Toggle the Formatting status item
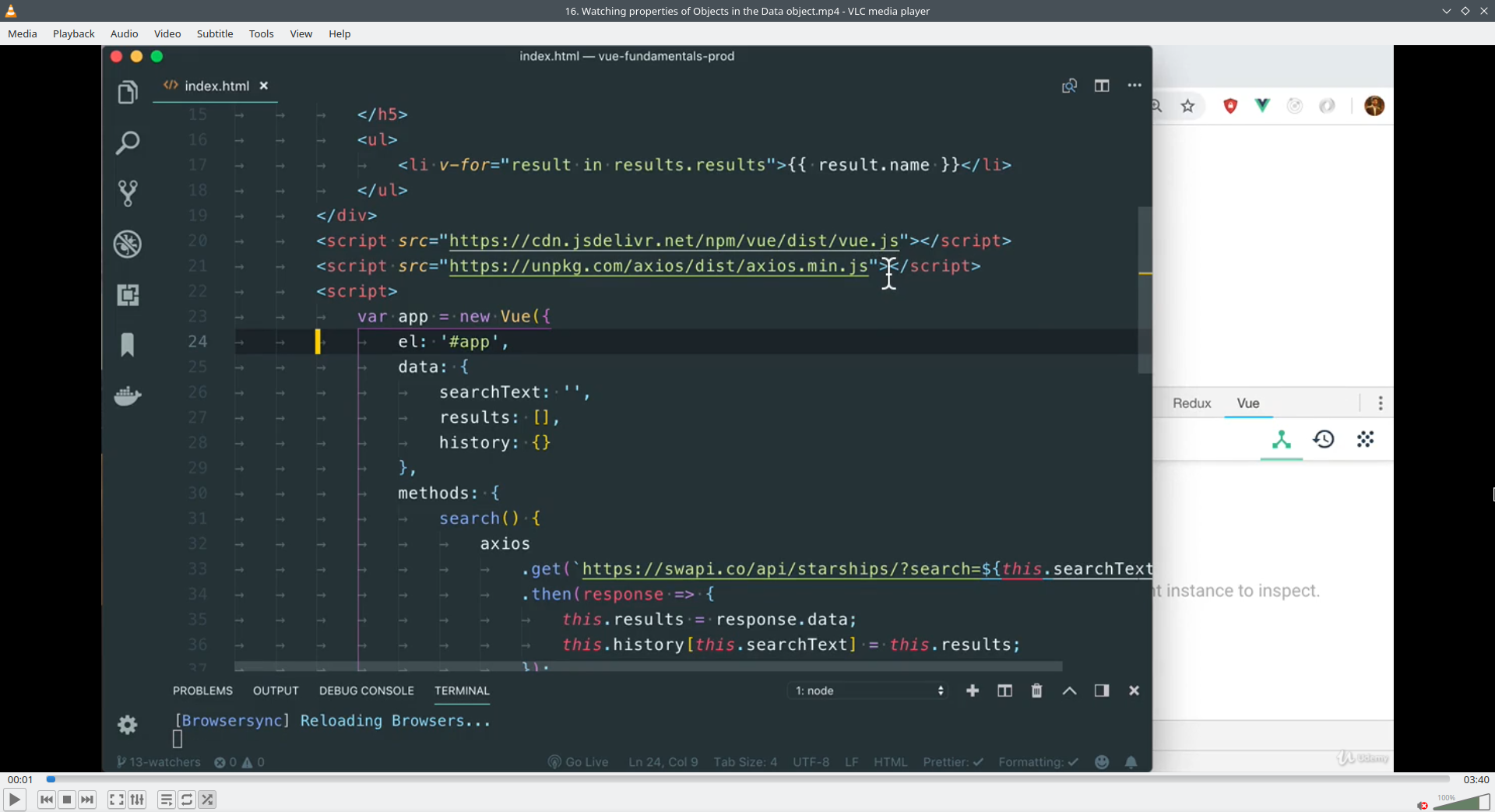 click(1039, 762)
